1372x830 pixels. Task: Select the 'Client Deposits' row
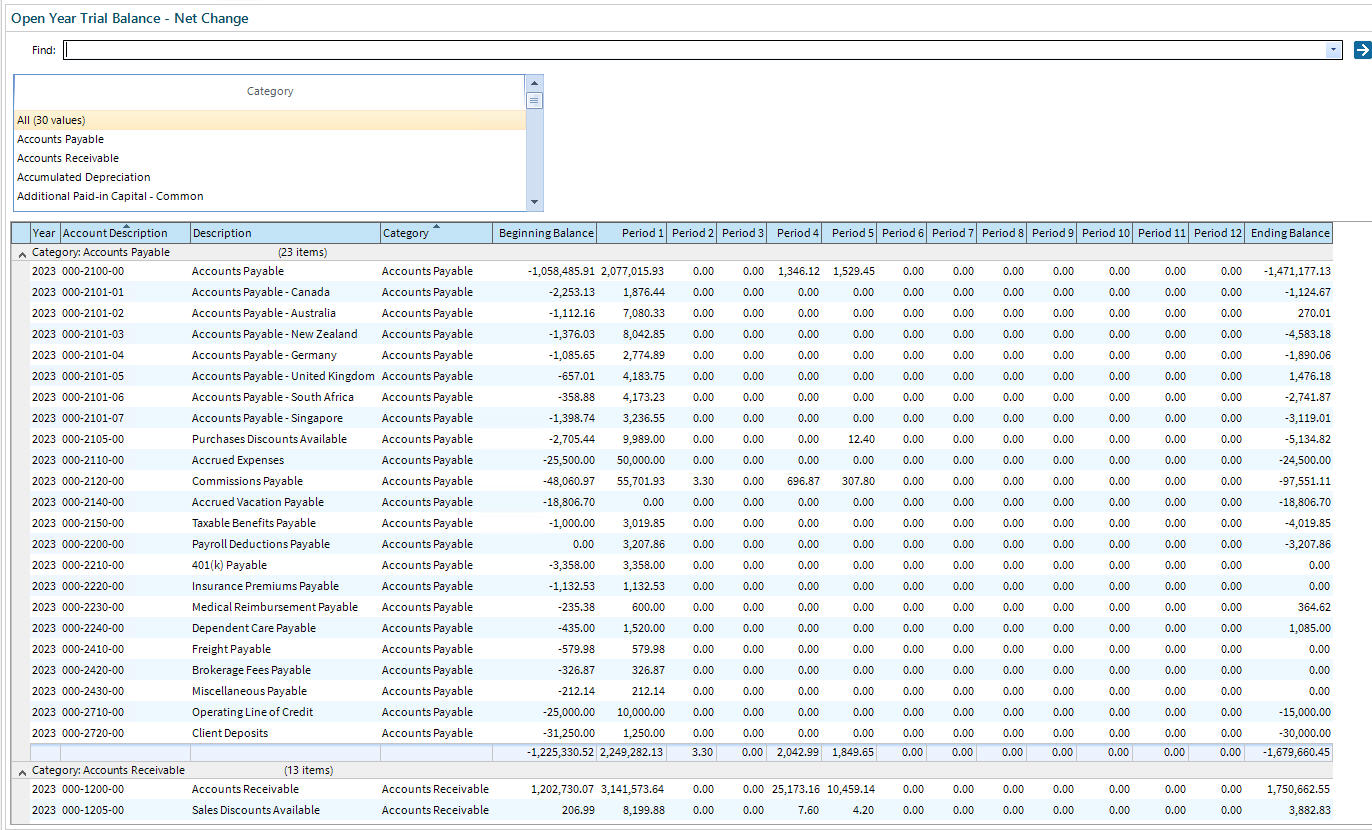[681, 733]
